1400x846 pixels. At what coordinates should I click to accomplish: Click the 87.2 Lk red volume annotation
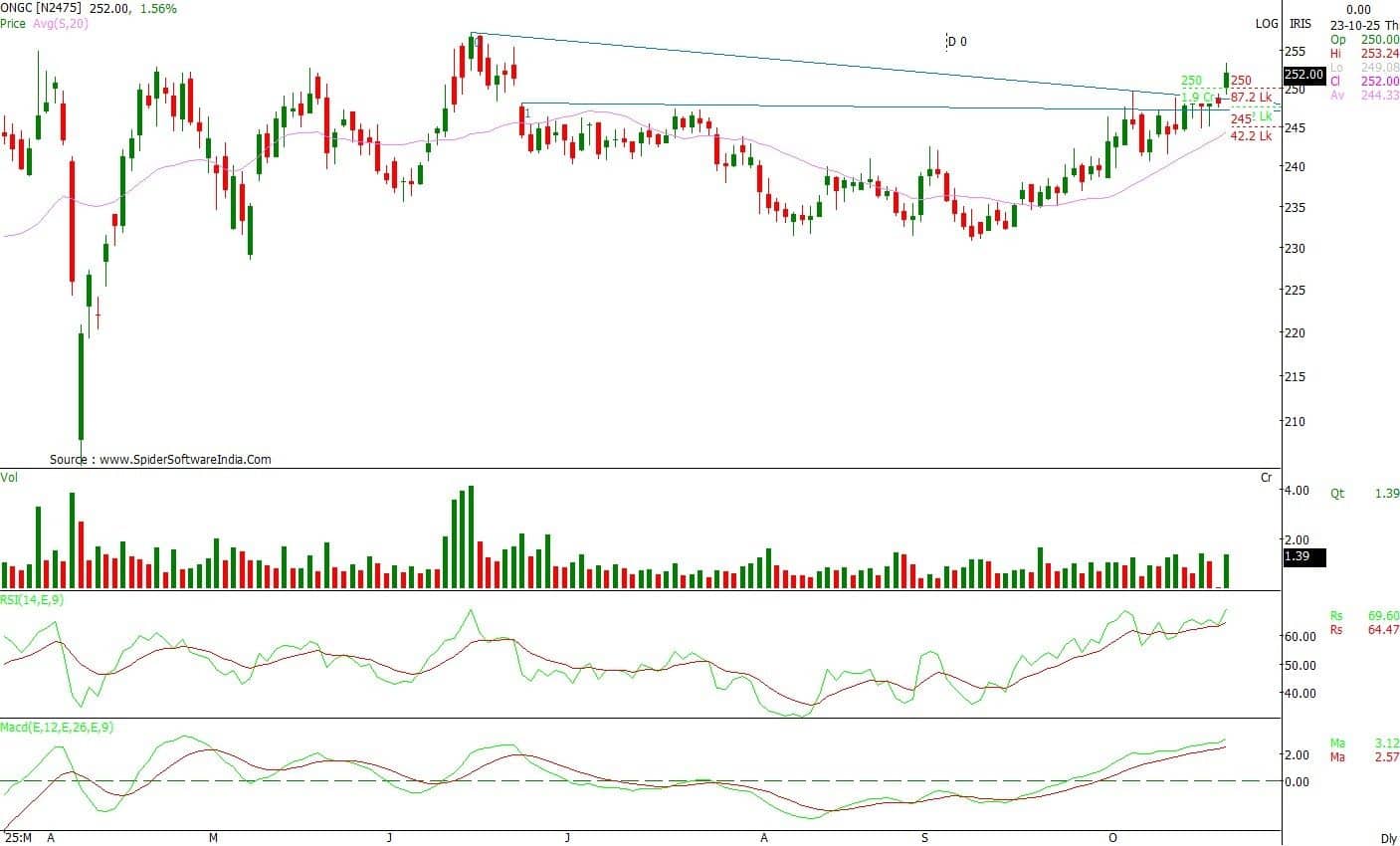(x=1251, y=98)
